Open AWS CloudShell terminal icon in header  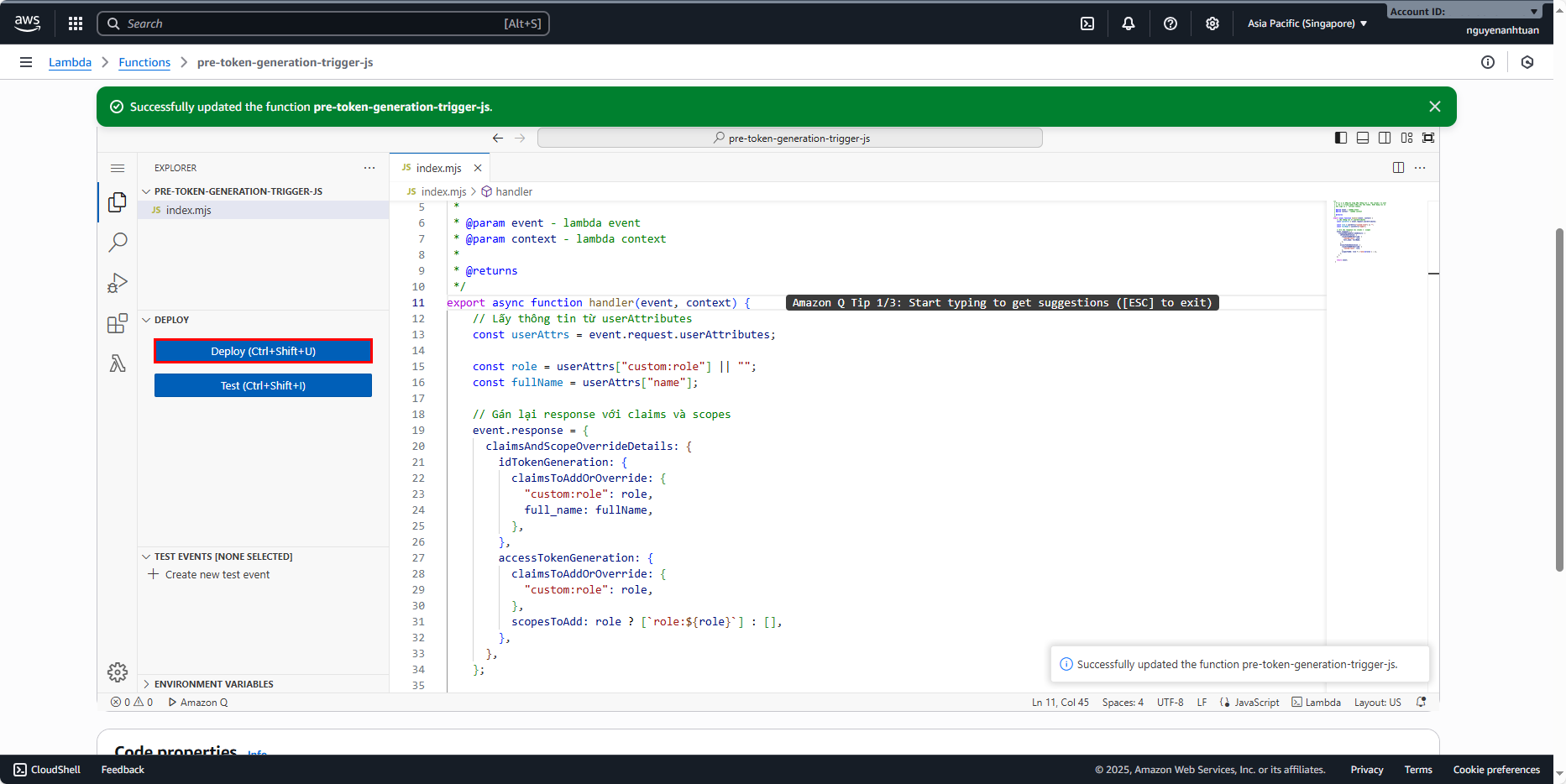click(x=1087, y=24)
